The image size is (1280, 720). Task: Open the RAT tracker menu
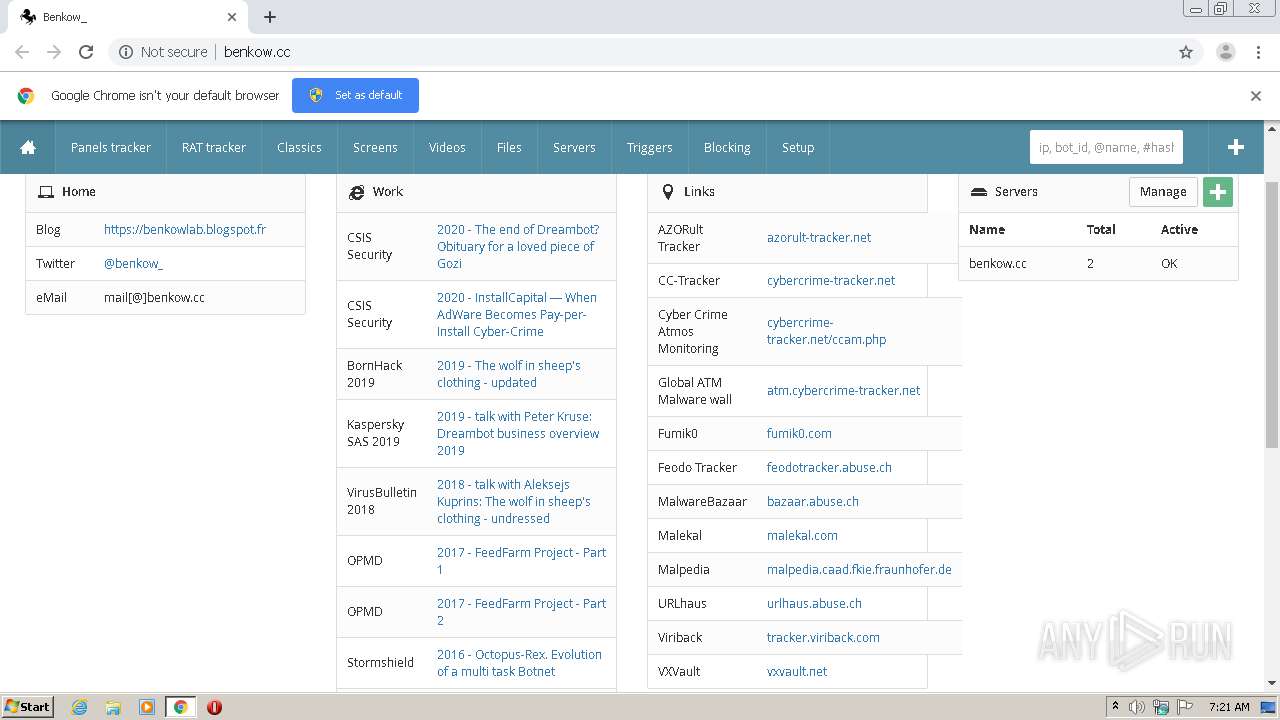(214, 147)
